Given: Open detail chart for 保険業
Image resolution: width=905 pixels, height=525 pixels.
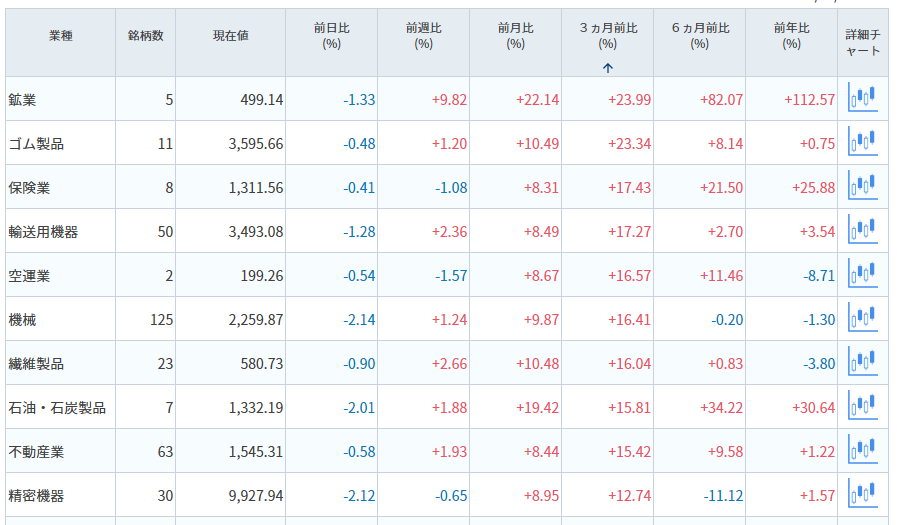Looking at the screenshot, I should pyautogui.click(x=863, y=185).
